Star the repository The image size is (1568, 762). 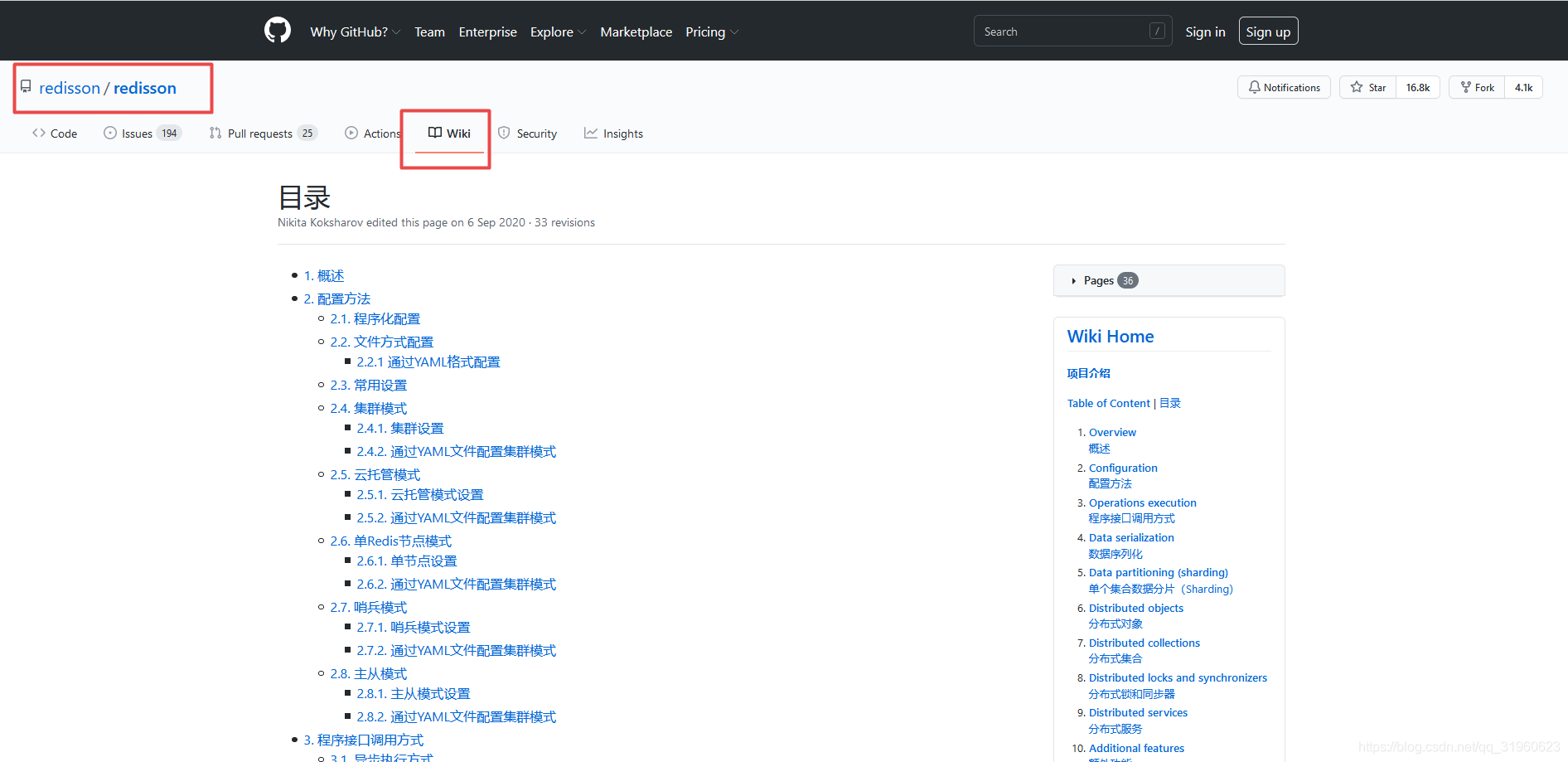[1368, 87]
